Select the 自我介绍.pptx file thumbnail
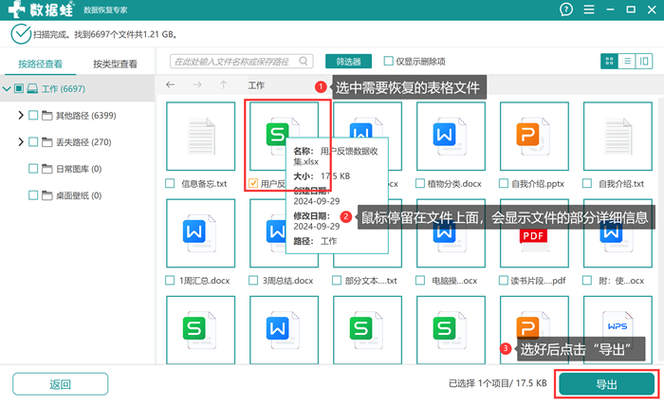664x406 pixels. tap(534, 136)
